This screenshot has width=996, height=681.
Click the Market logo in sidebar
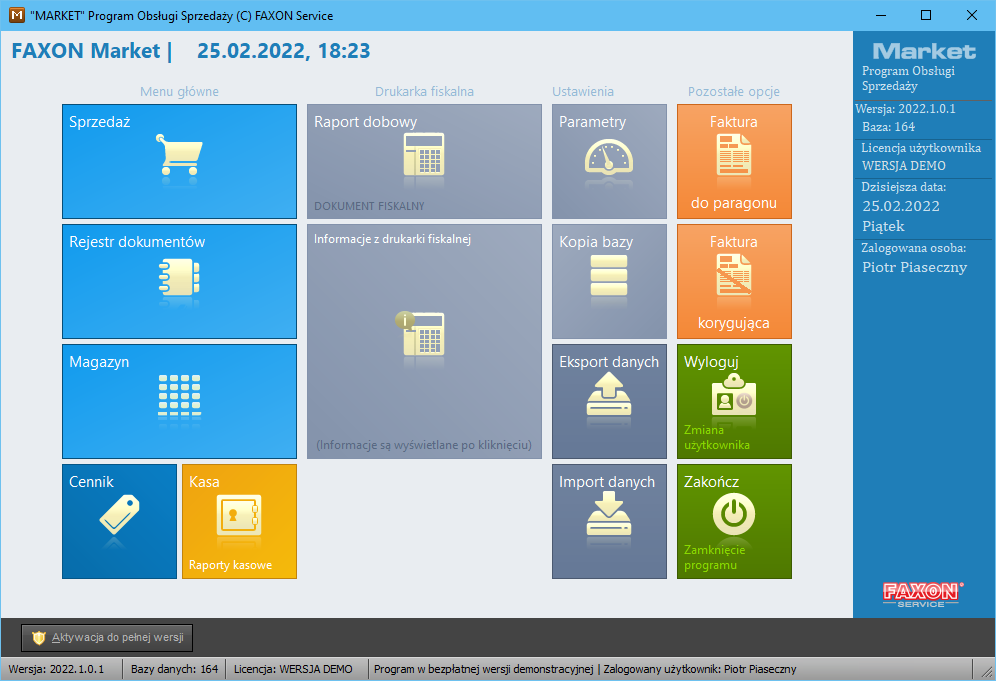tap(923, 51)
